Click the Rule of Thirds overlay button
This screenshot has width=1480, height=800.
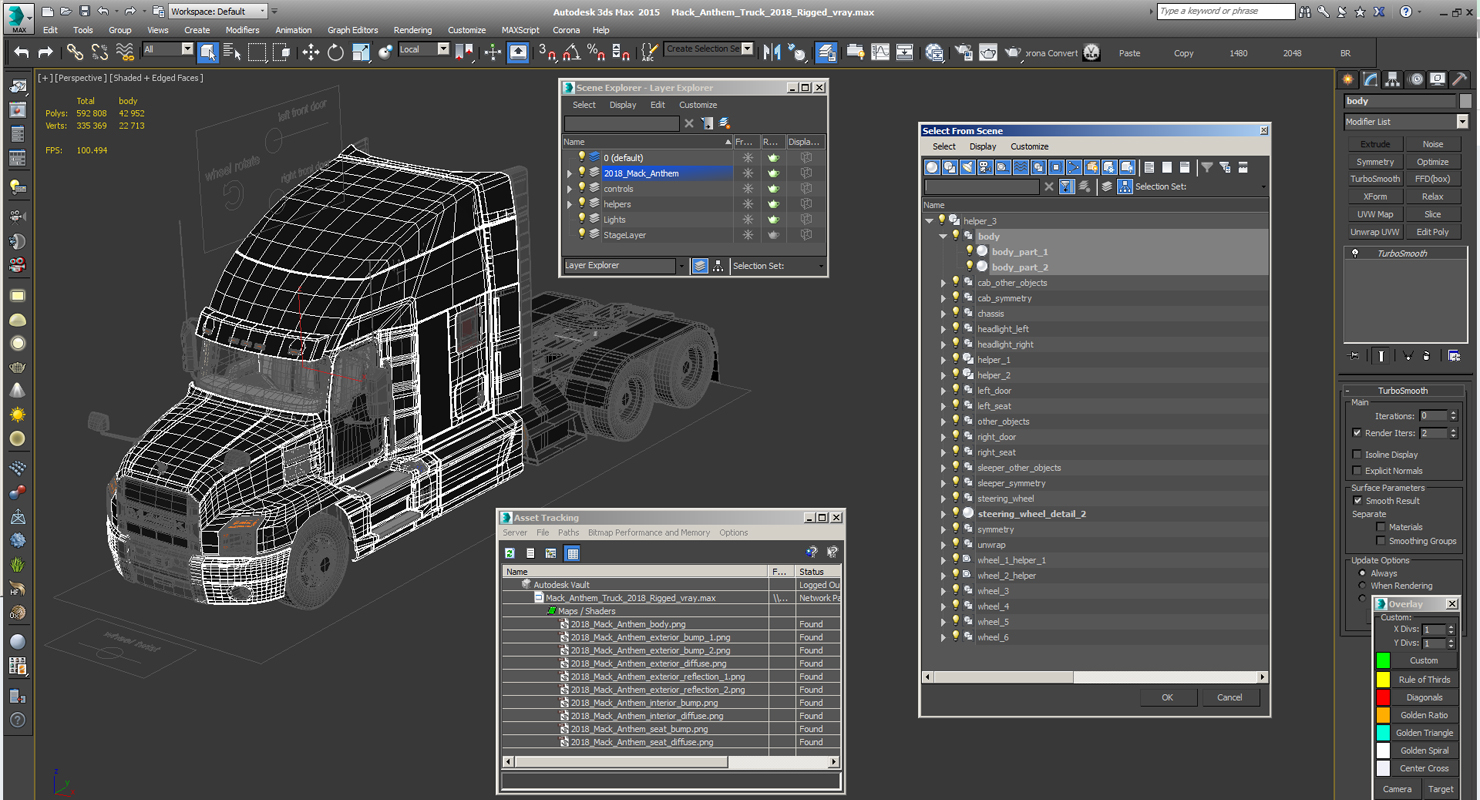1424,679
